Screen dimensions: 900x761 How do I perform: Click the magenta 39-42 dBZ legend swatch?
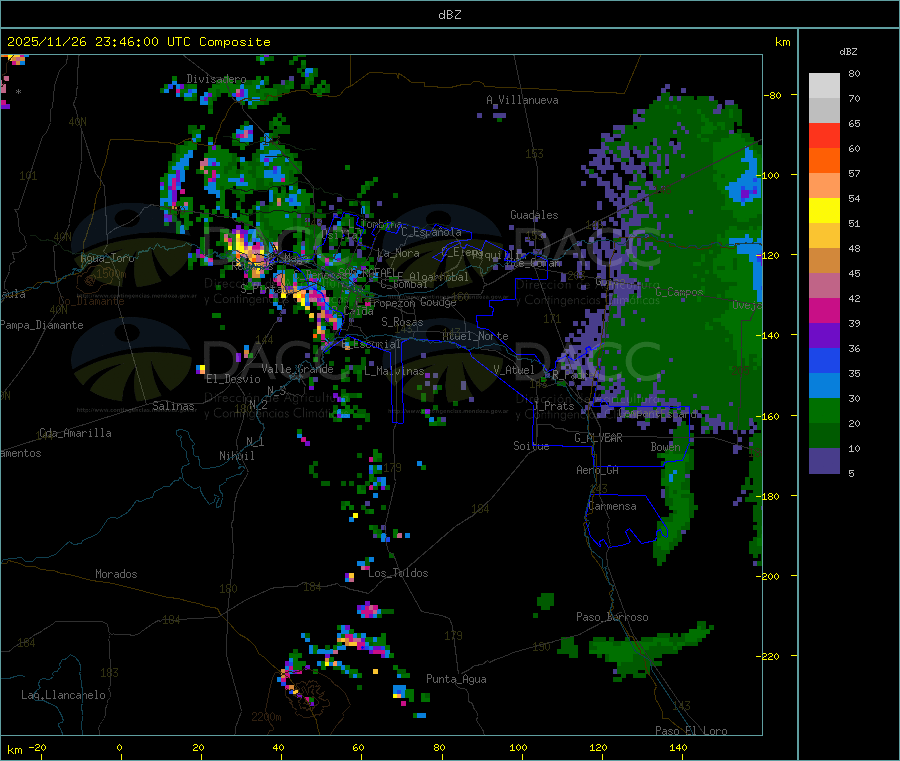824,310
